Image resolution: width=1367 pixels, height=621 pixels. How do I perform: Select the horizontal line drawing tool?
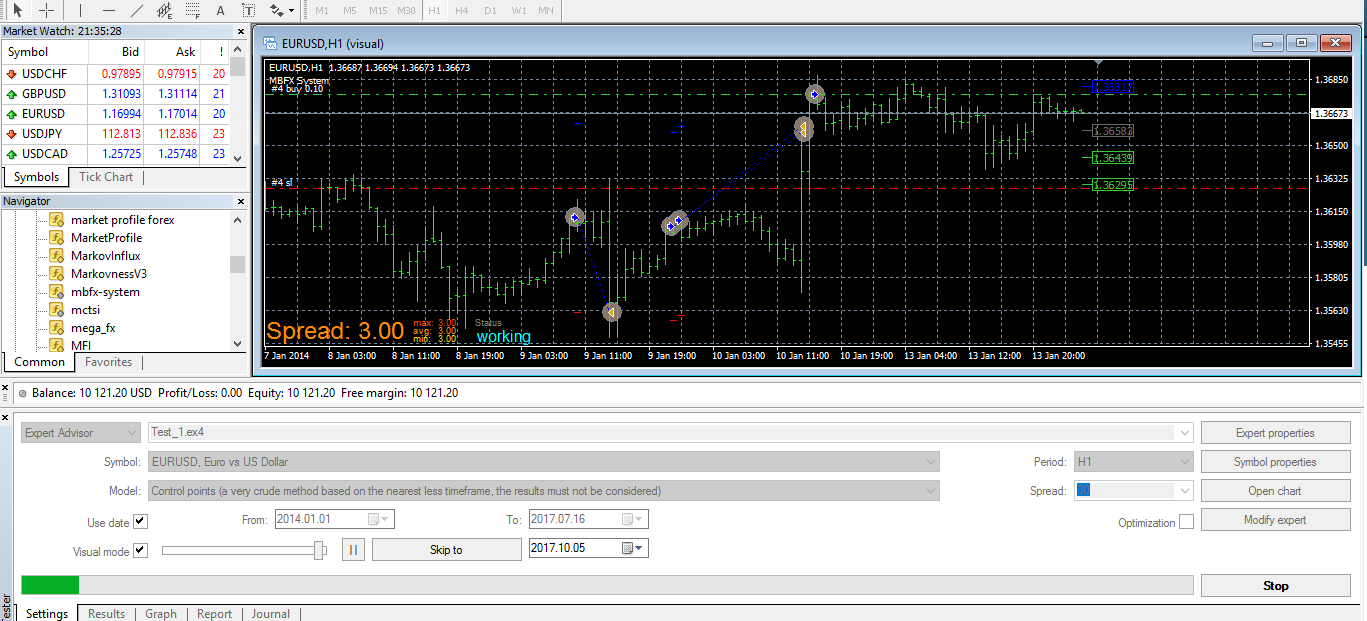[109, 10]
